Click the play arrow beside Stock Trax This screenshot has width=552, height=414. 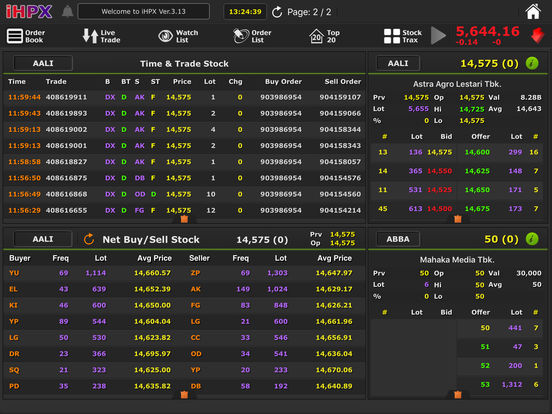(x=438, y=36)
